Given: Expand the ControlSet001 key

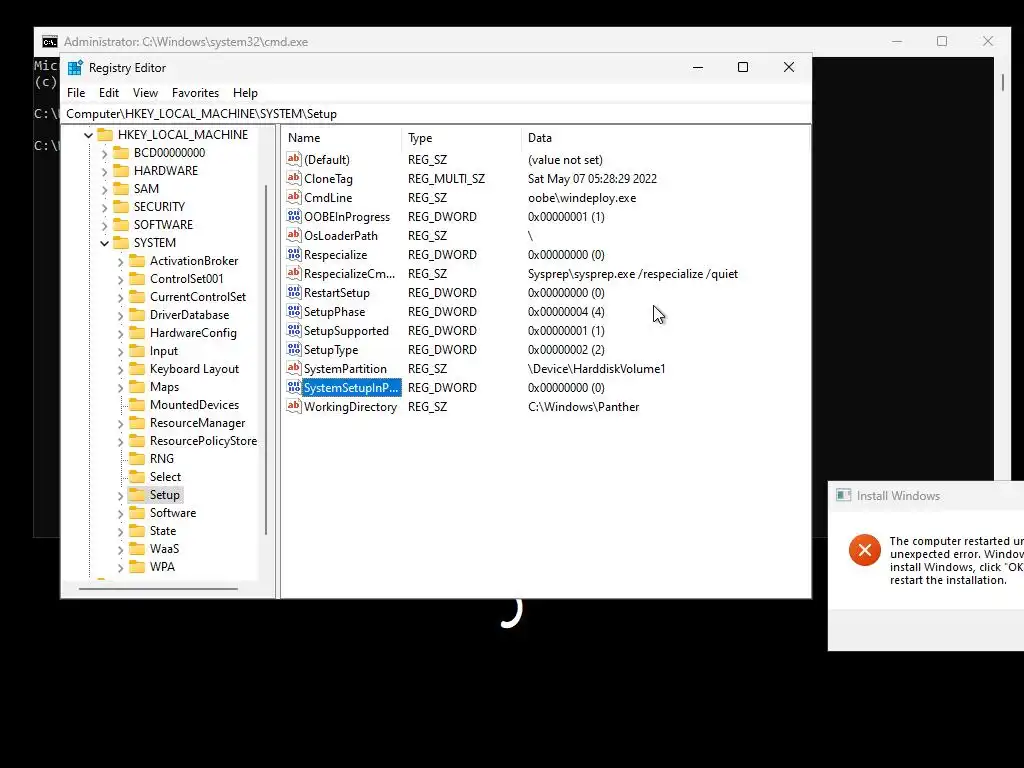Looking at the screenshot, I should click(120, 279).
